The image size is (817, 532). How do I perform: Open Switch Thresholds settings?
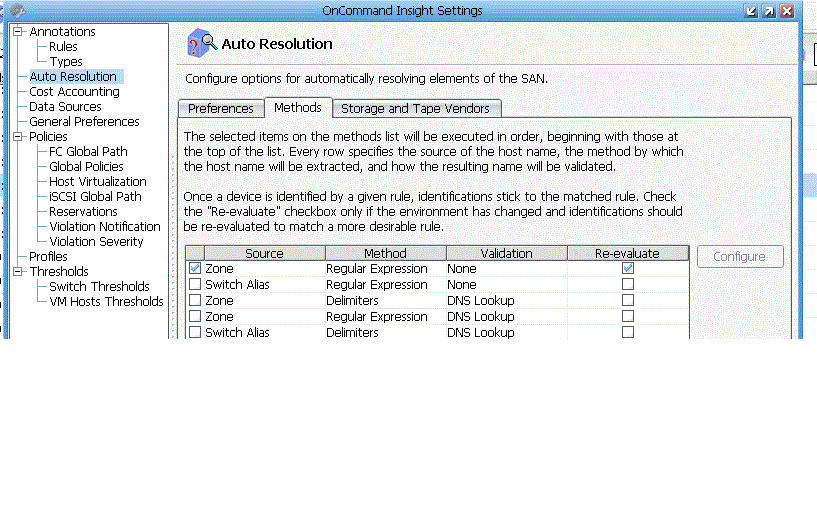[99, 287]
